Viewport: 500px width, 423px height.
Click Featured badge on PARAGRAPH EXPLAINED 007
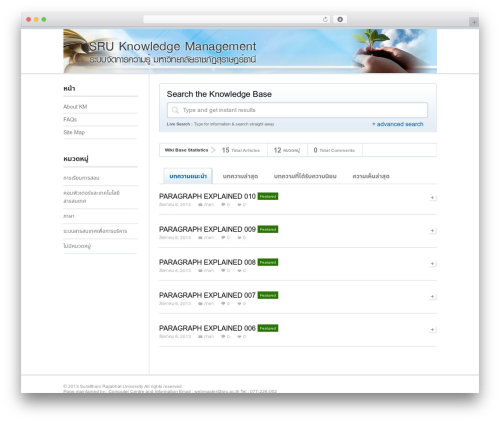(268, 295)
